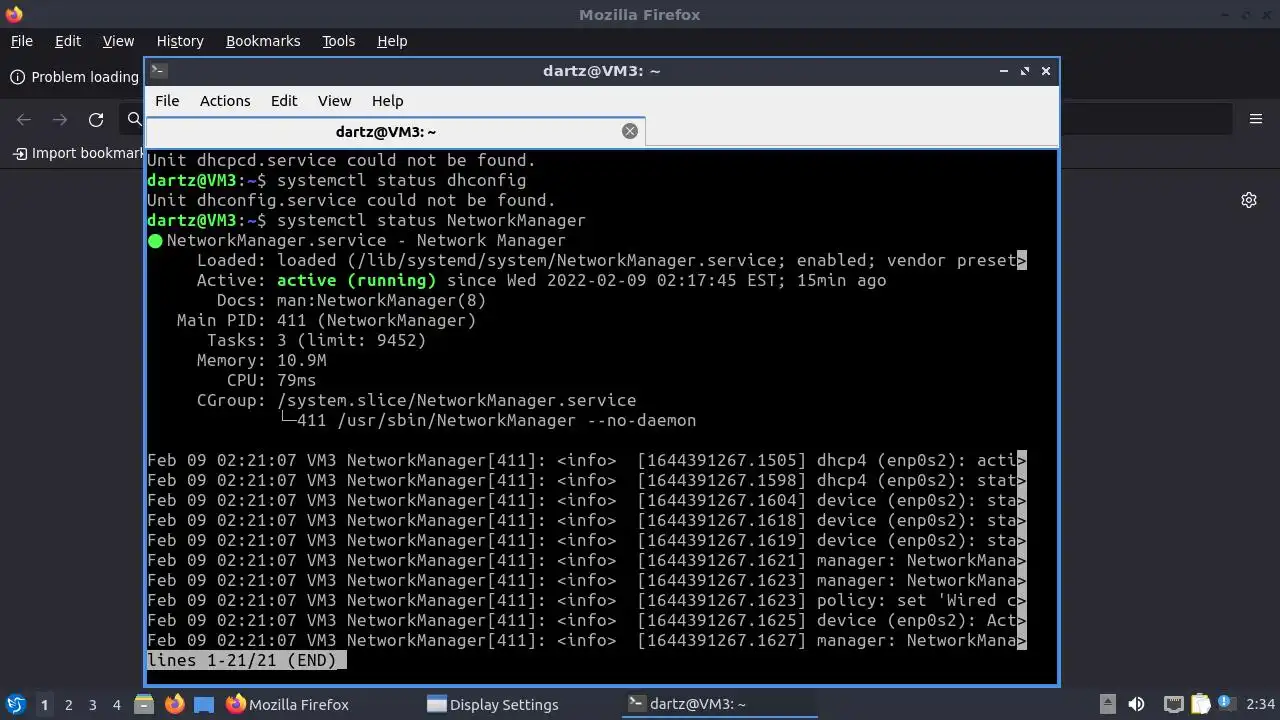
Task: Click the removable media tray icon
Action: [x=1107, y=704]
